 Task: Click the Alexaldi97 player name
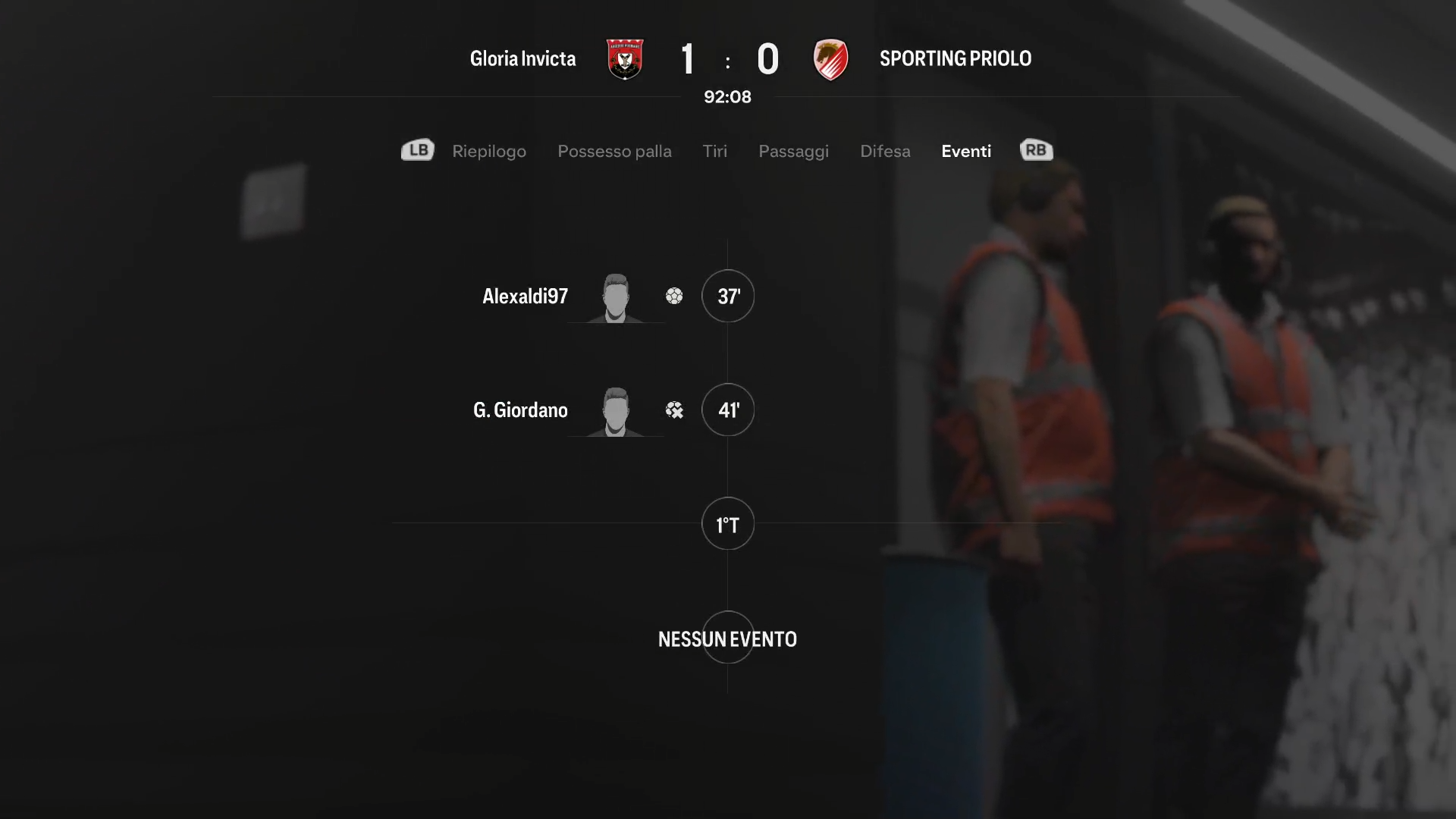525,296
